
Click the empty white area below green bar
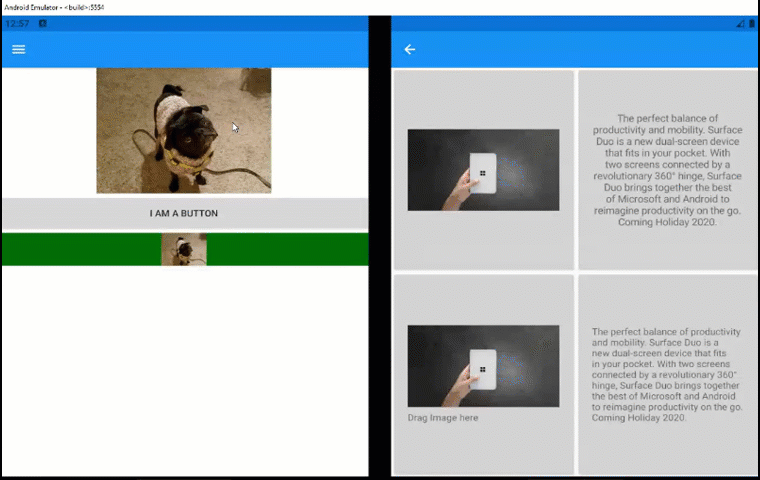pyautogui.click(x=185, y=371)
